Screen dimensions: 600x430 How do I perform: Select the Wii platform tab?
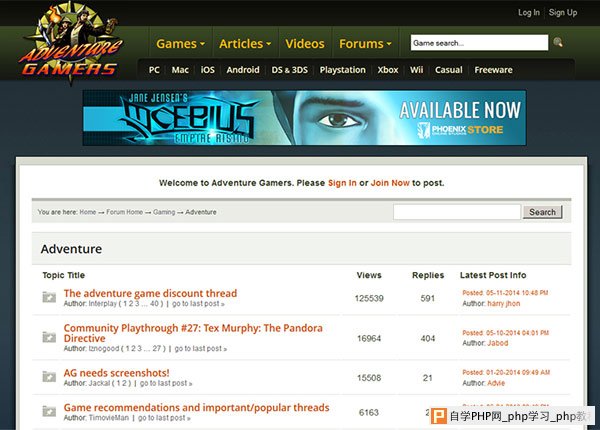pyautogui.click(x=416, y=70)
